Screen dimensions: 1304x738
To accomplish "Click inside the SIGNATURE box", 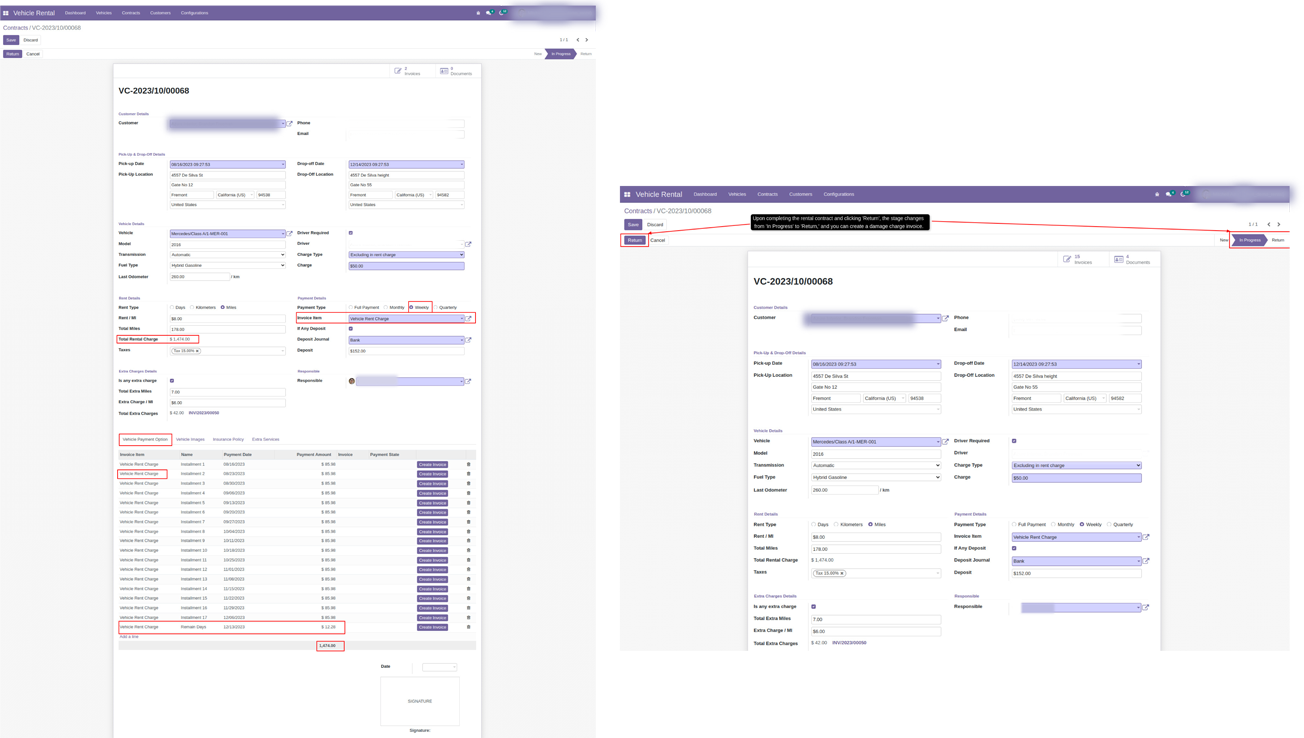I will pyautogui.click(x=420, y=701).
